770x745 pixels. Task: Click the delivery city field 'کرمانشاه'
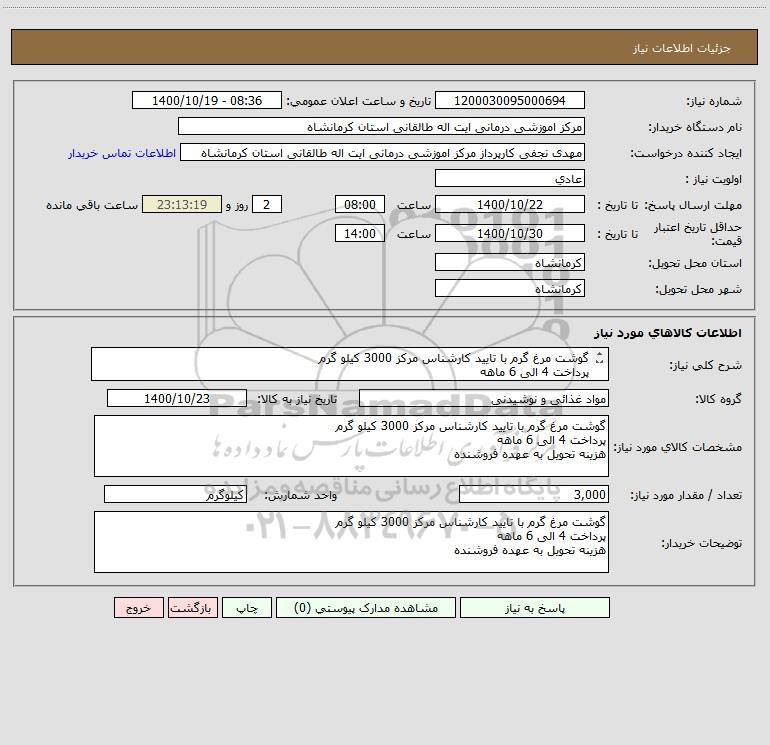510,288
